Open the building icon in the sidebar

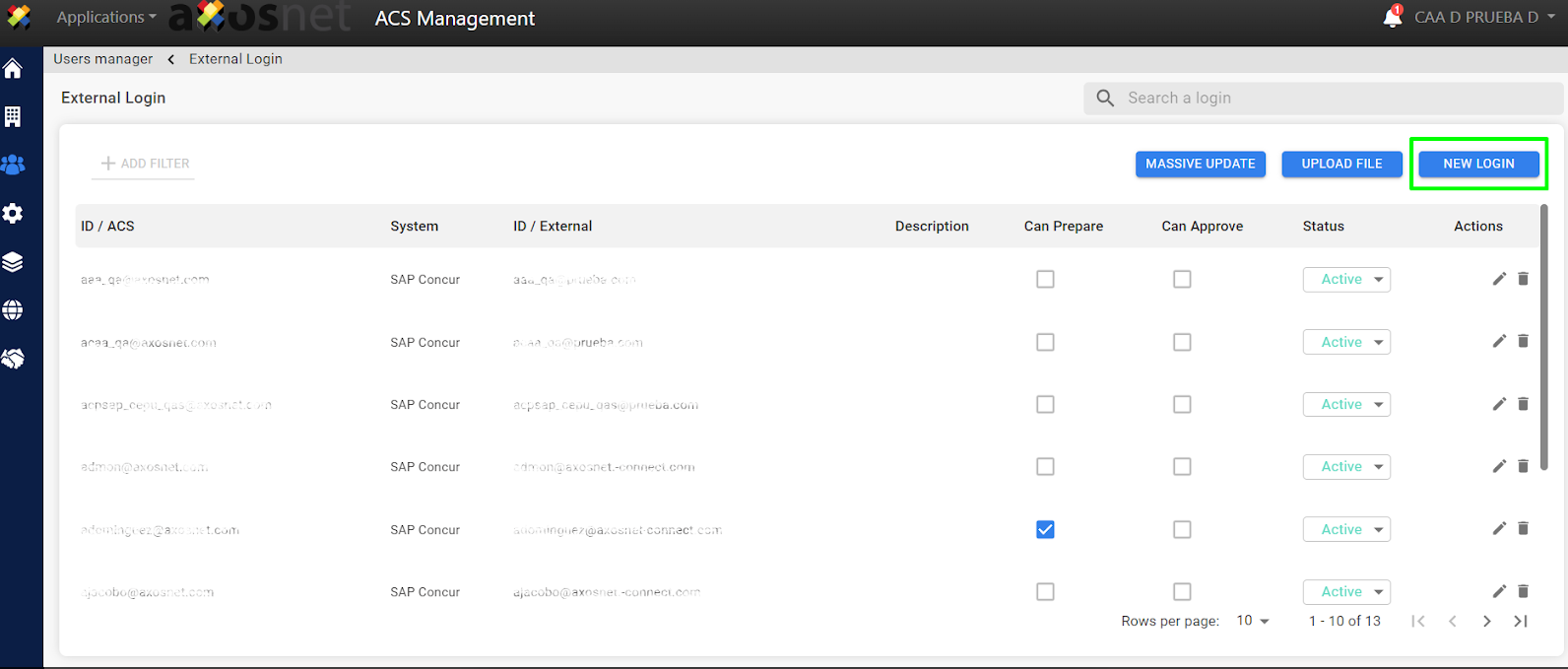point(13,116)
